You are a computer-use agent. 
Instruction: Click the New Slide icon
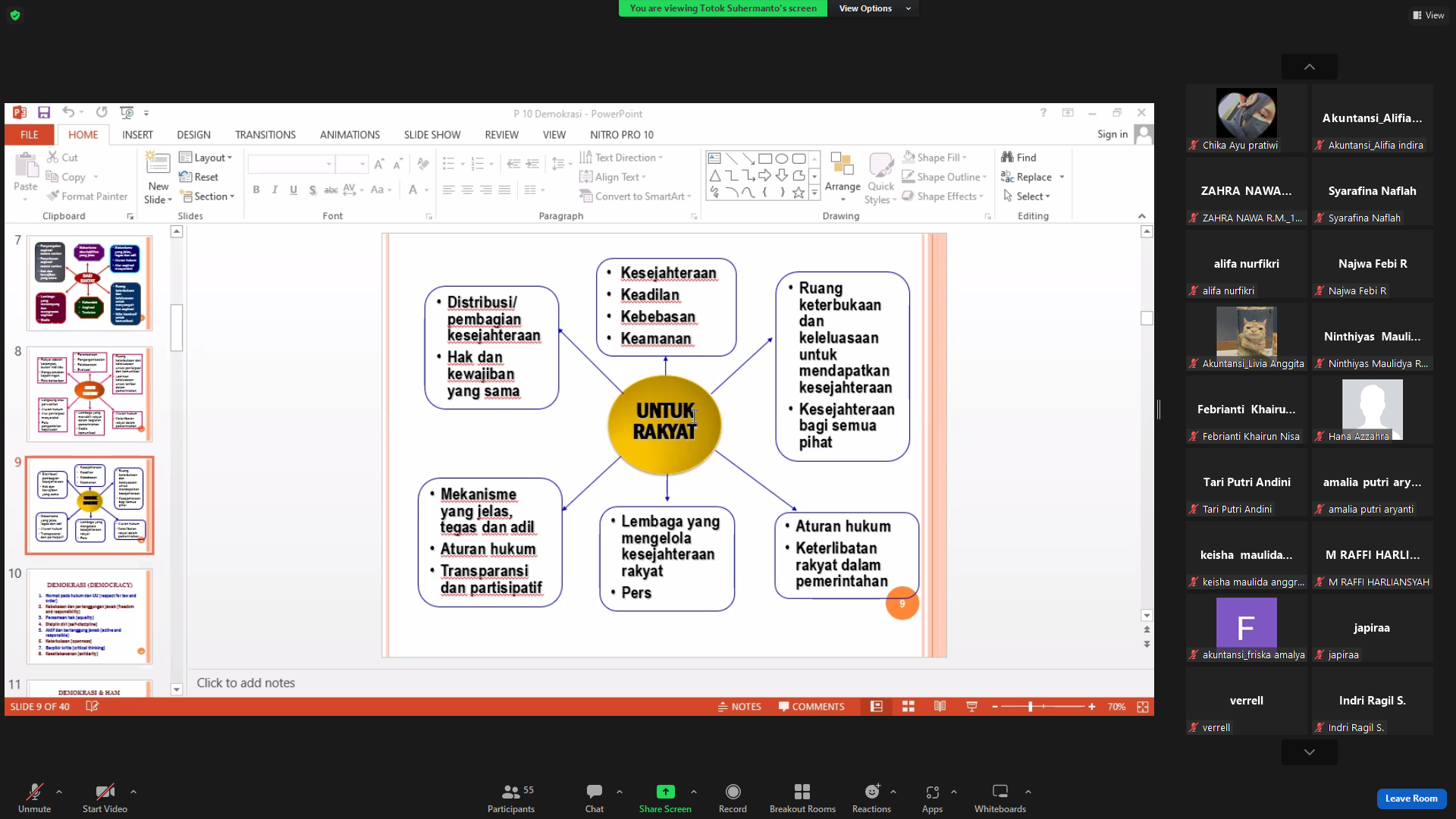tap(158, 165)
